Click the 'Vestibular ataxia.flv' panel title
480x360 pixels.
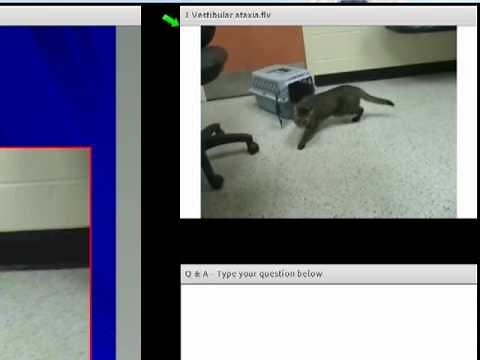click(x=228, y=15)
